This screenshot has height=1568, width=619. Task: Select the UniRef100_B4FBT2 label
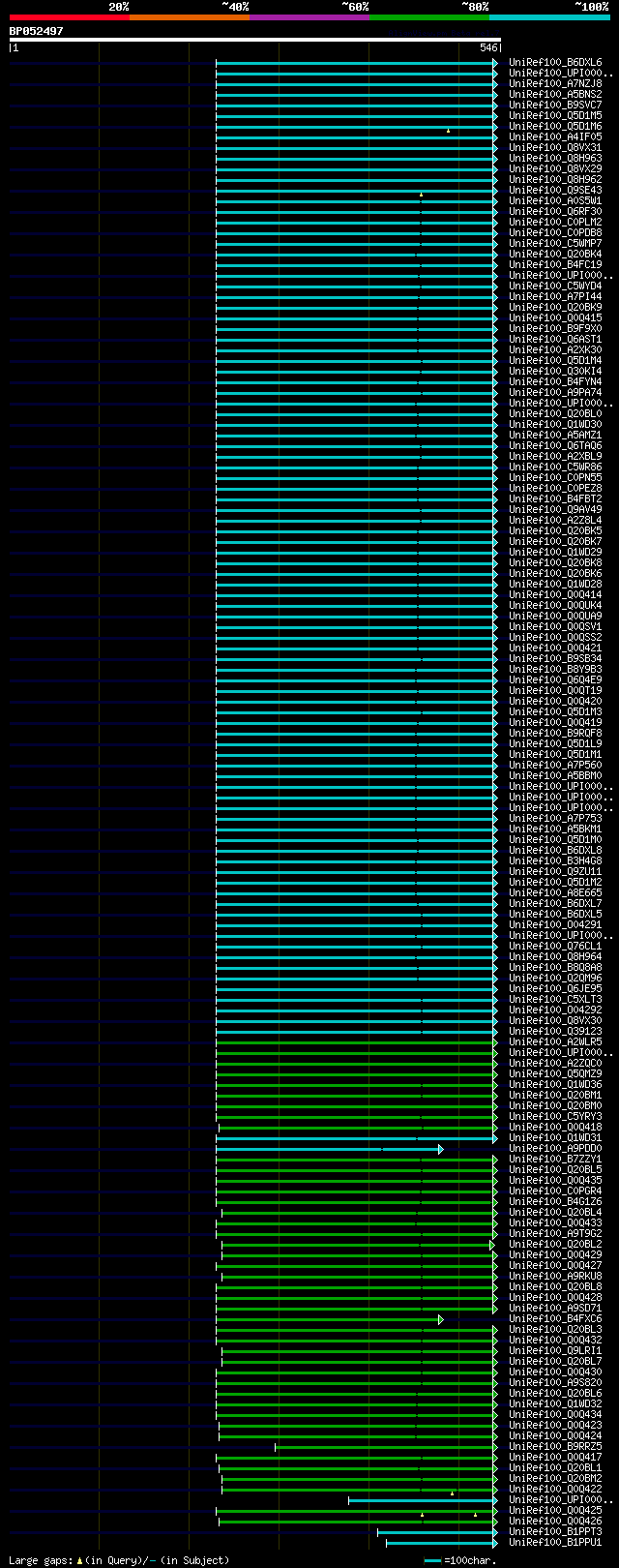(x=555, y=499)
